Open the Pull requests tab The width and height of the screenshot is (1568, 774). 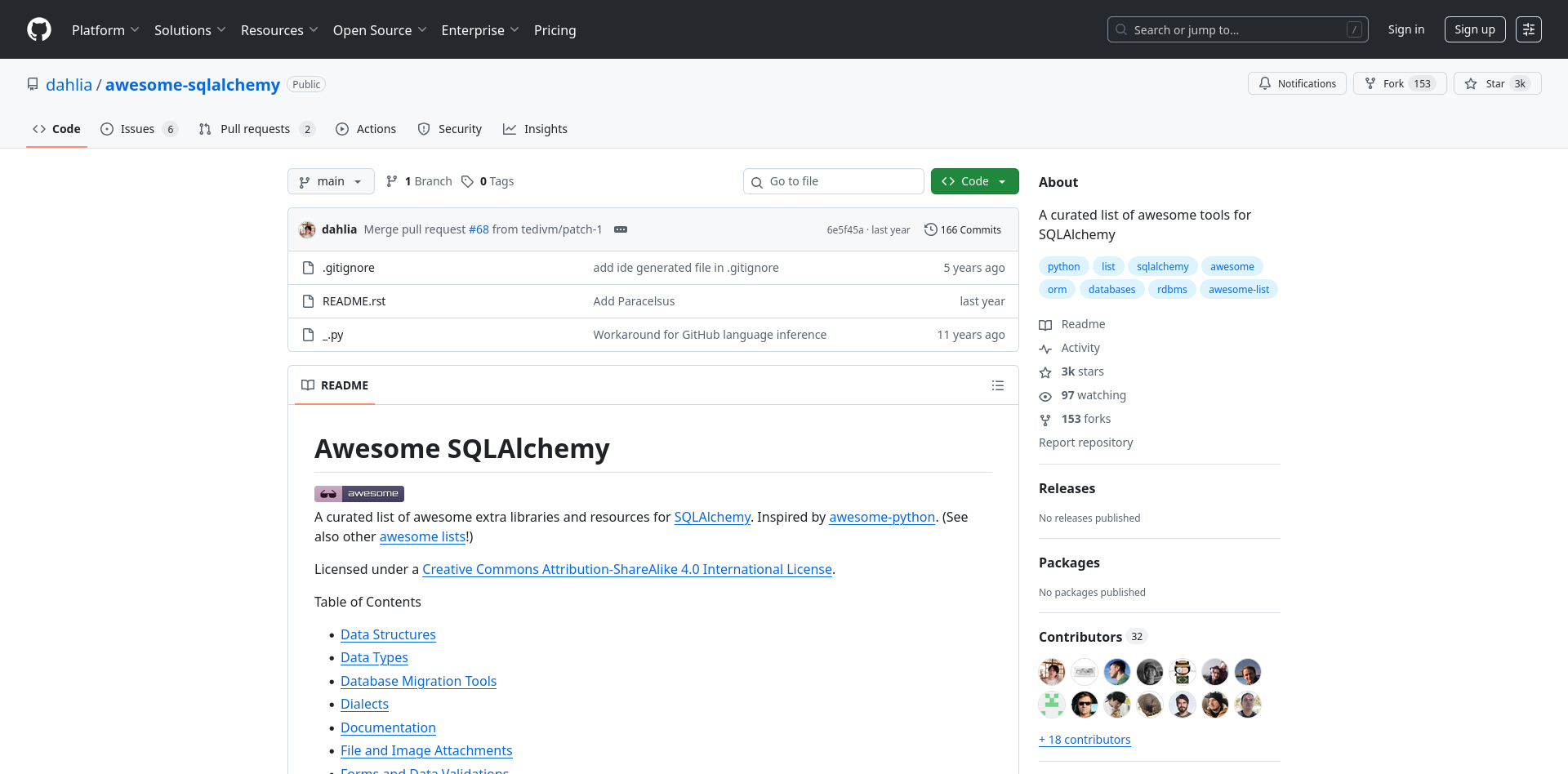(256, 129)
